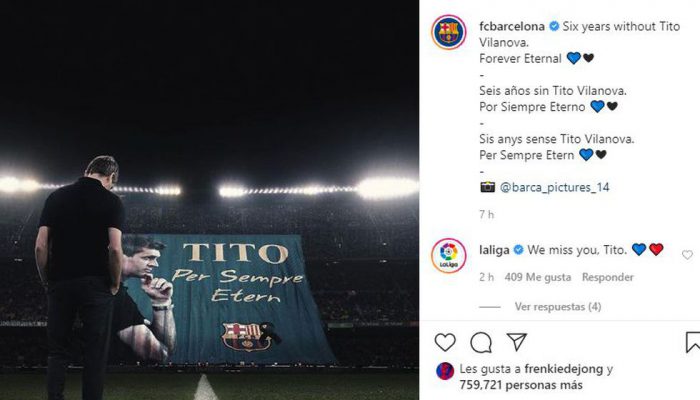
Task: Open the @barca_pictures_14 mention
Action: [554, 187]
